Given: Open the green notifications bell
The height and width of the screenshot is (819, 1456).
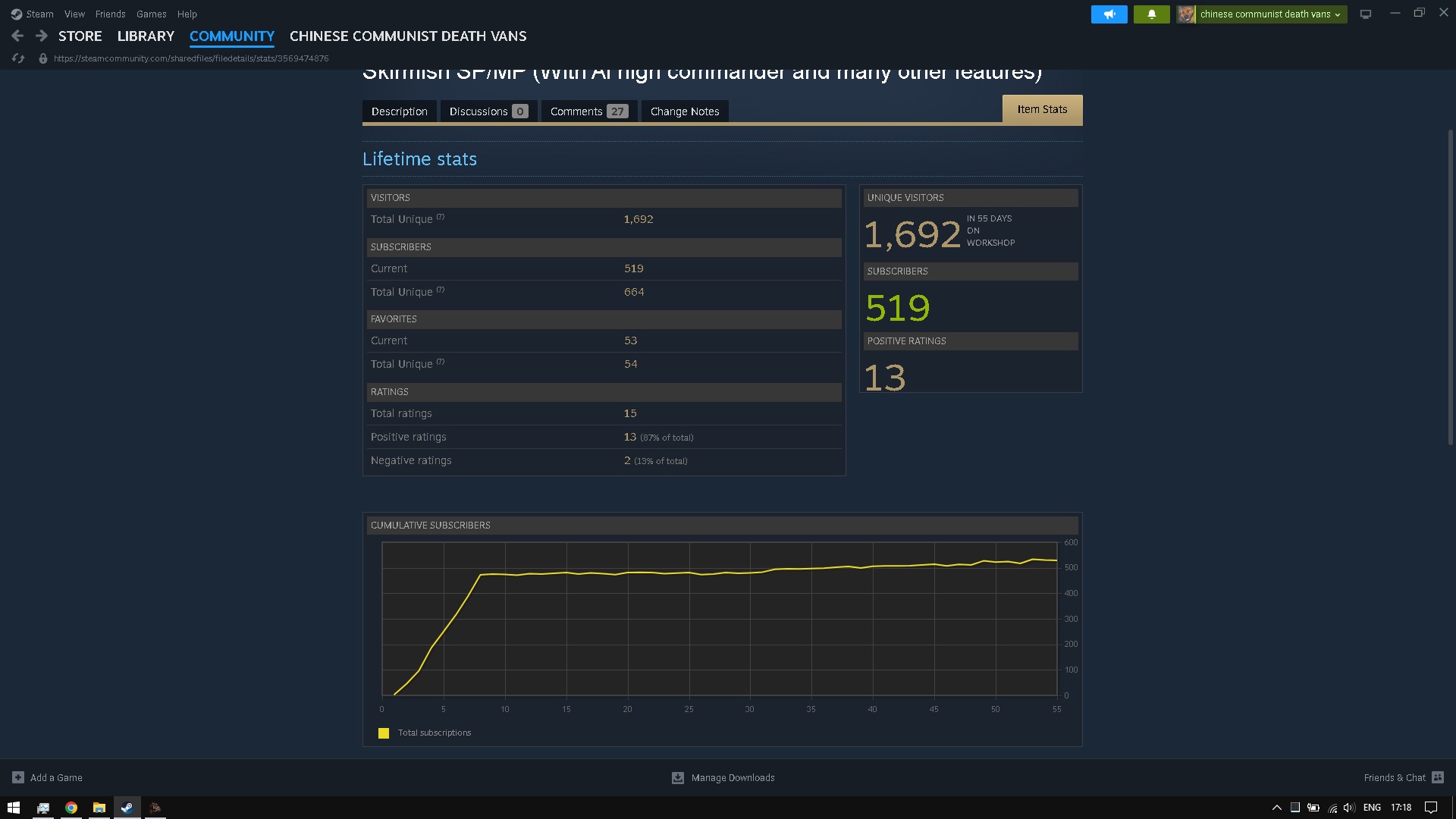Looking at the screenshot, I should 1151,14.
